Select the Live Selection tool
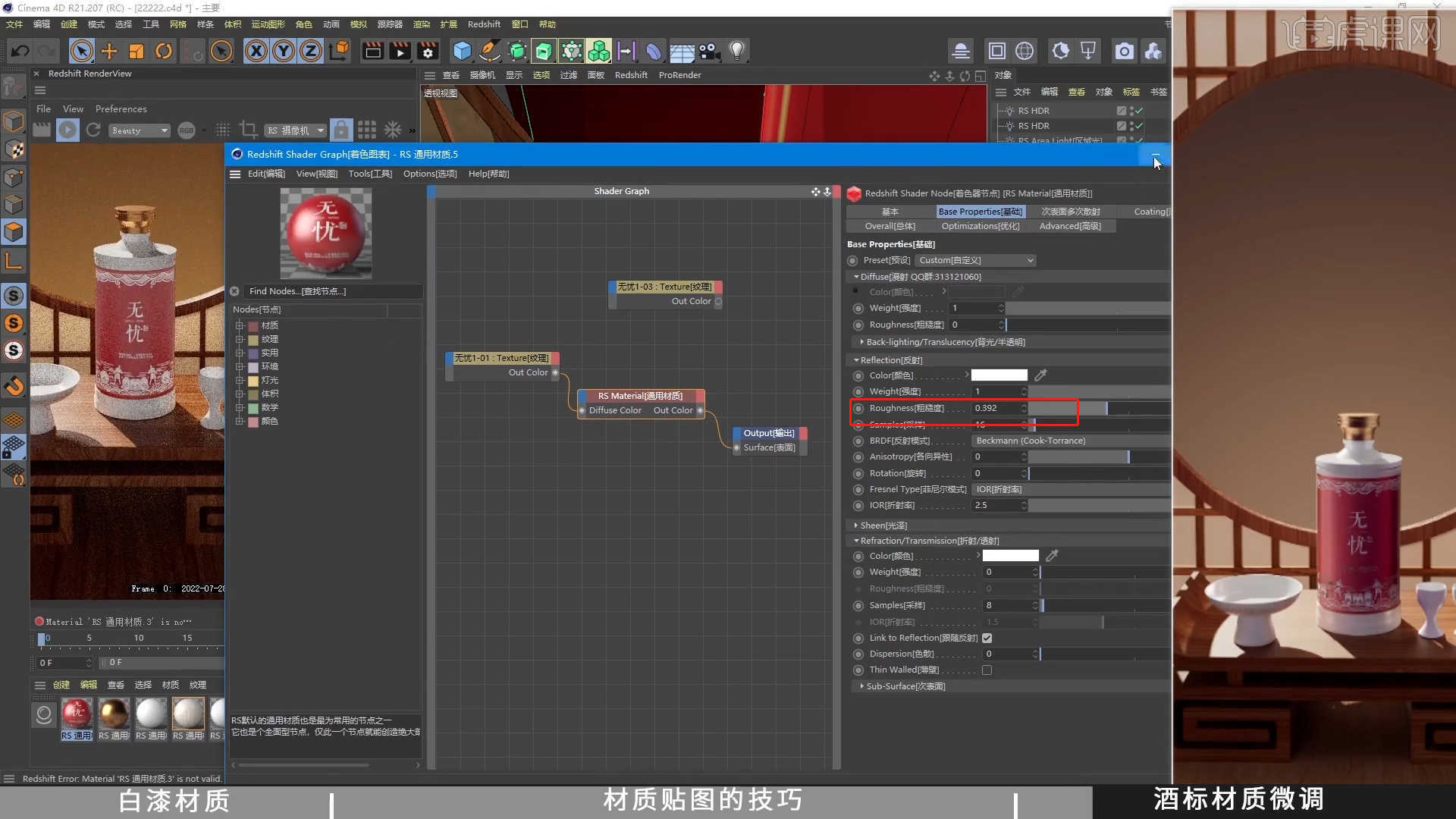 tap(82, 51)
